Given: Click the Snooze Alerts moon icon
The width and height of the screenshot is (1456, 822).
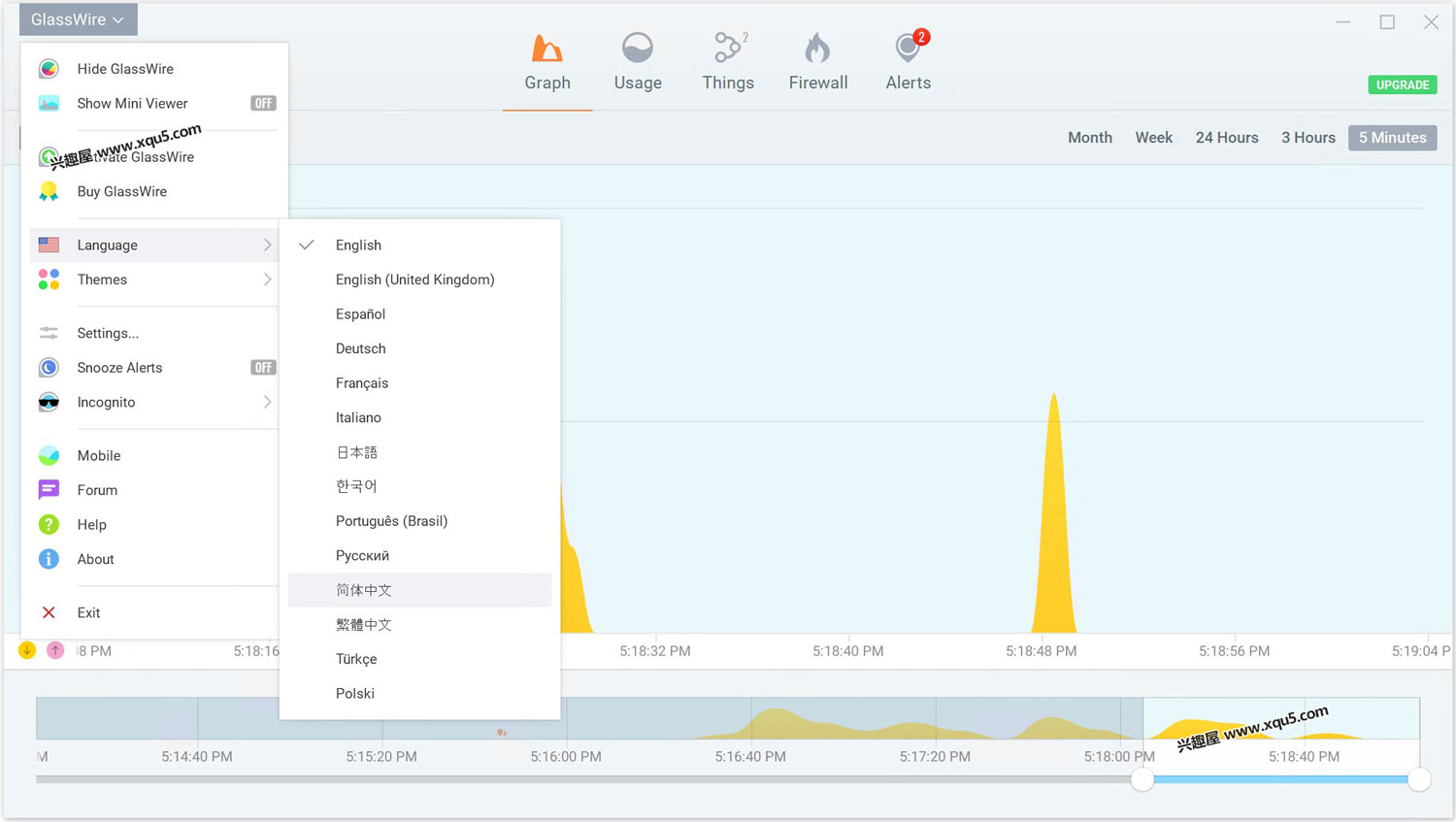Looking at the screenshot, I should pos(49,368).
